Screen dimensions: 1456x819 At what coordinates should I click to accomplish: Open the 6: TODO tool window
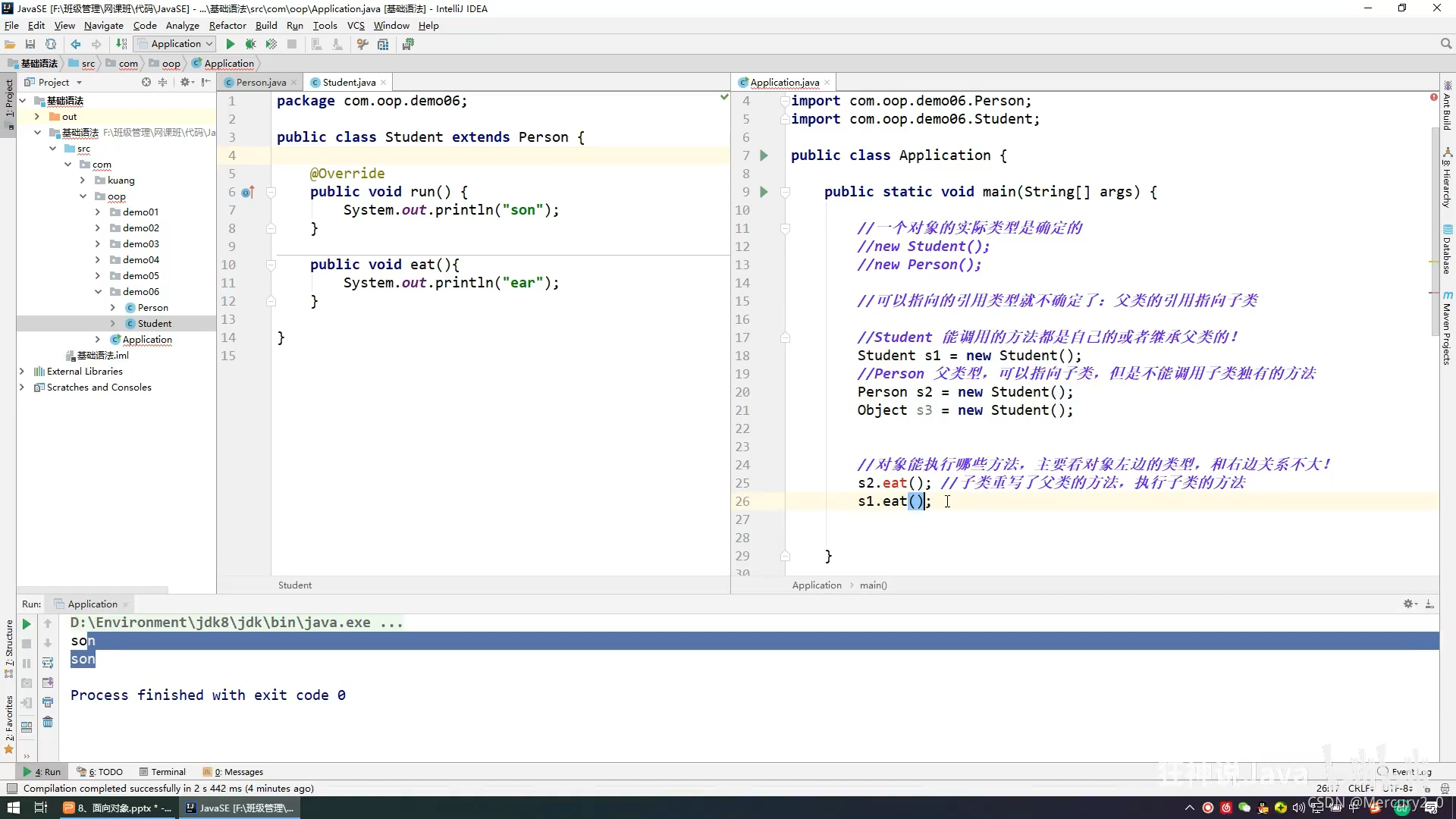[x=99, y=772]
